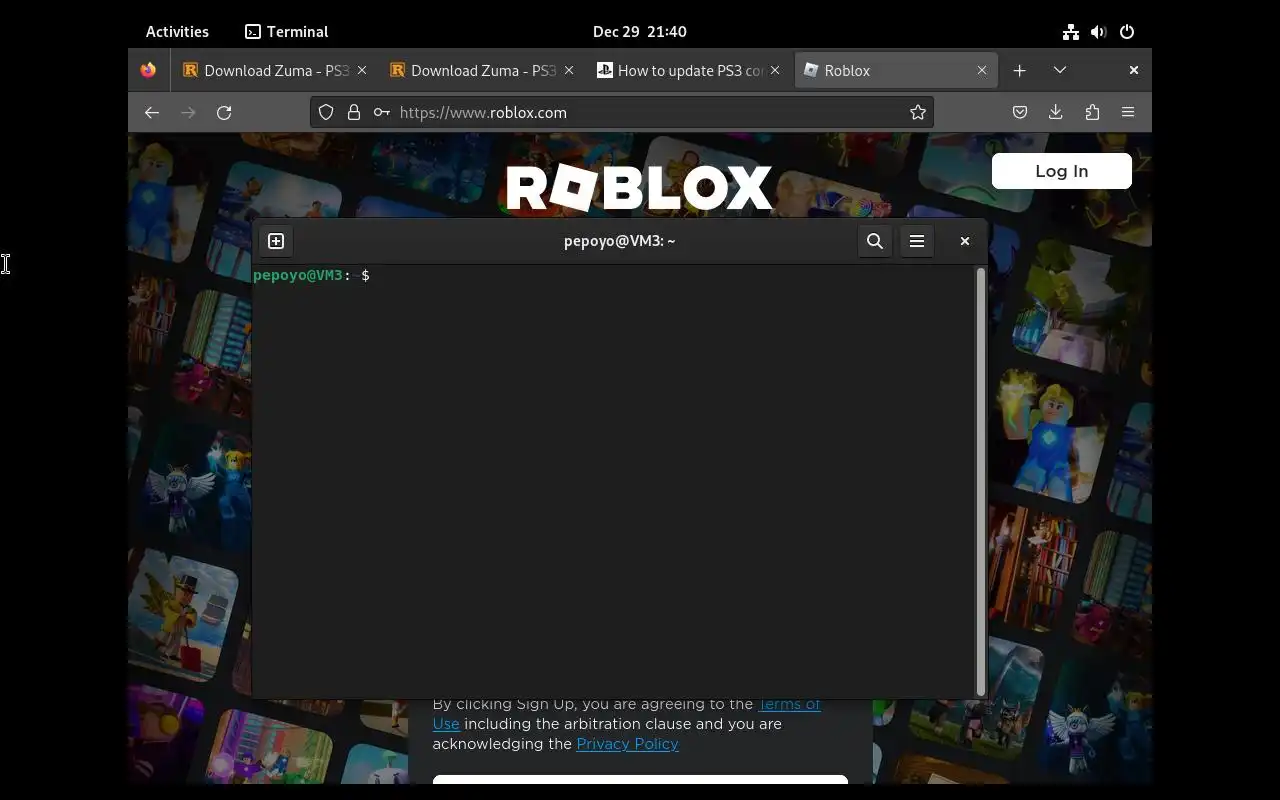Close the Roblox tab
Viewport: 1280px width, 800px height.
tap(982, 70)
